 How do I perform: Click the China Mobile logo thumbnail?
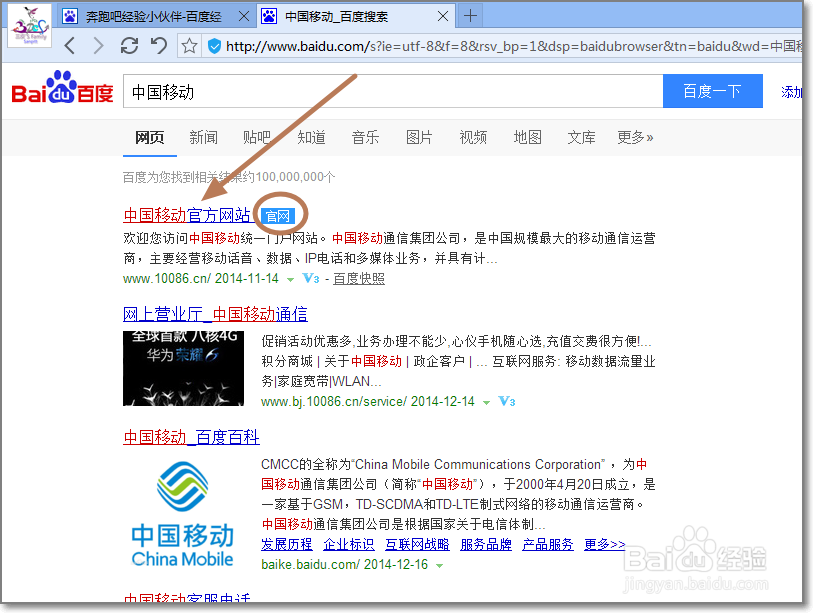183,512
